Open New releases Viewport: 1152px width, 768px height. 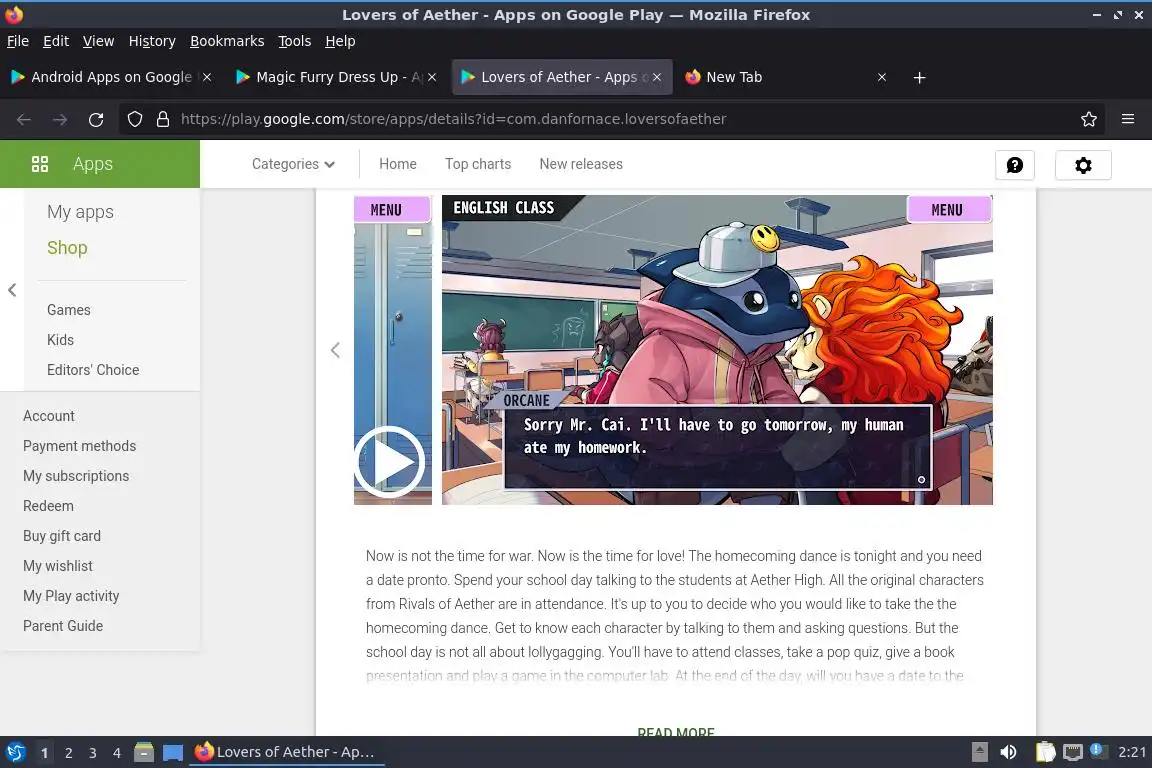(580, 164)
